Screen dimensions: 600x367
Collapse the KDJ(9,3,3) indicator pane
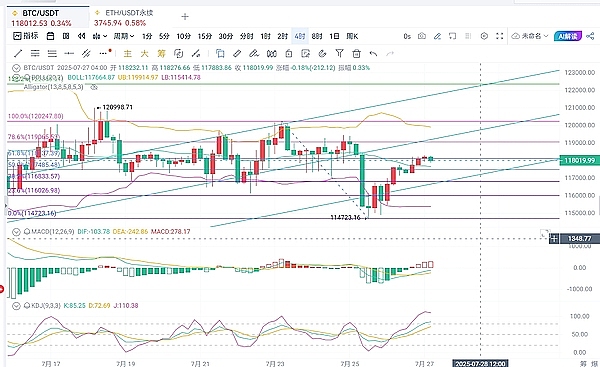(x=16, y=305)
